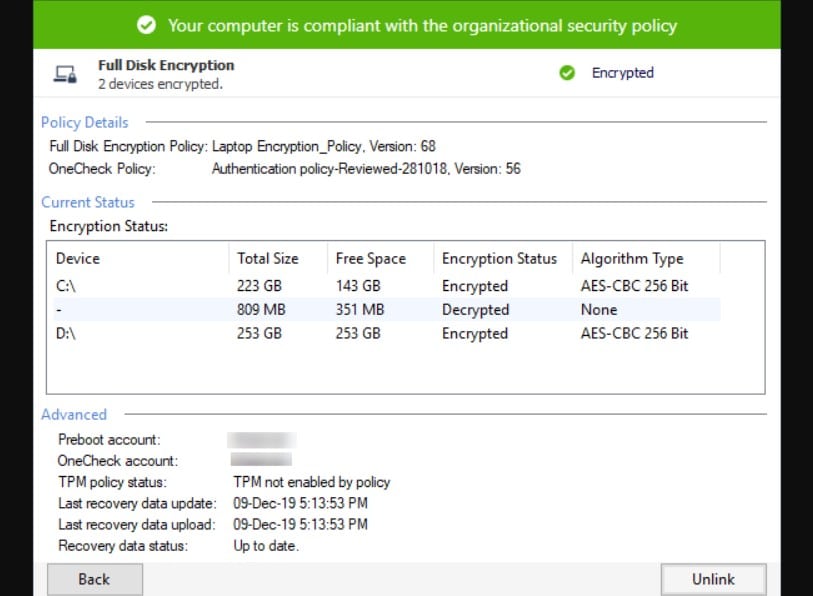Click the Last recovery data update timestamp

[301, 503]
